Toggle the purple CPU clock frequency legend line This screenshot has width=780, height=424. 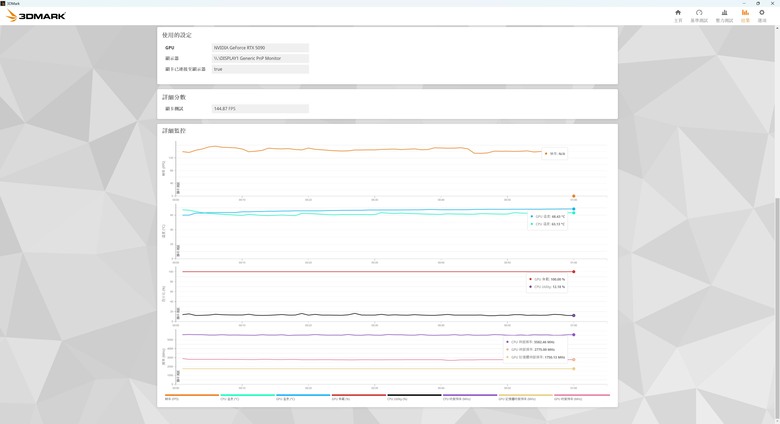(x=470, y=397)
